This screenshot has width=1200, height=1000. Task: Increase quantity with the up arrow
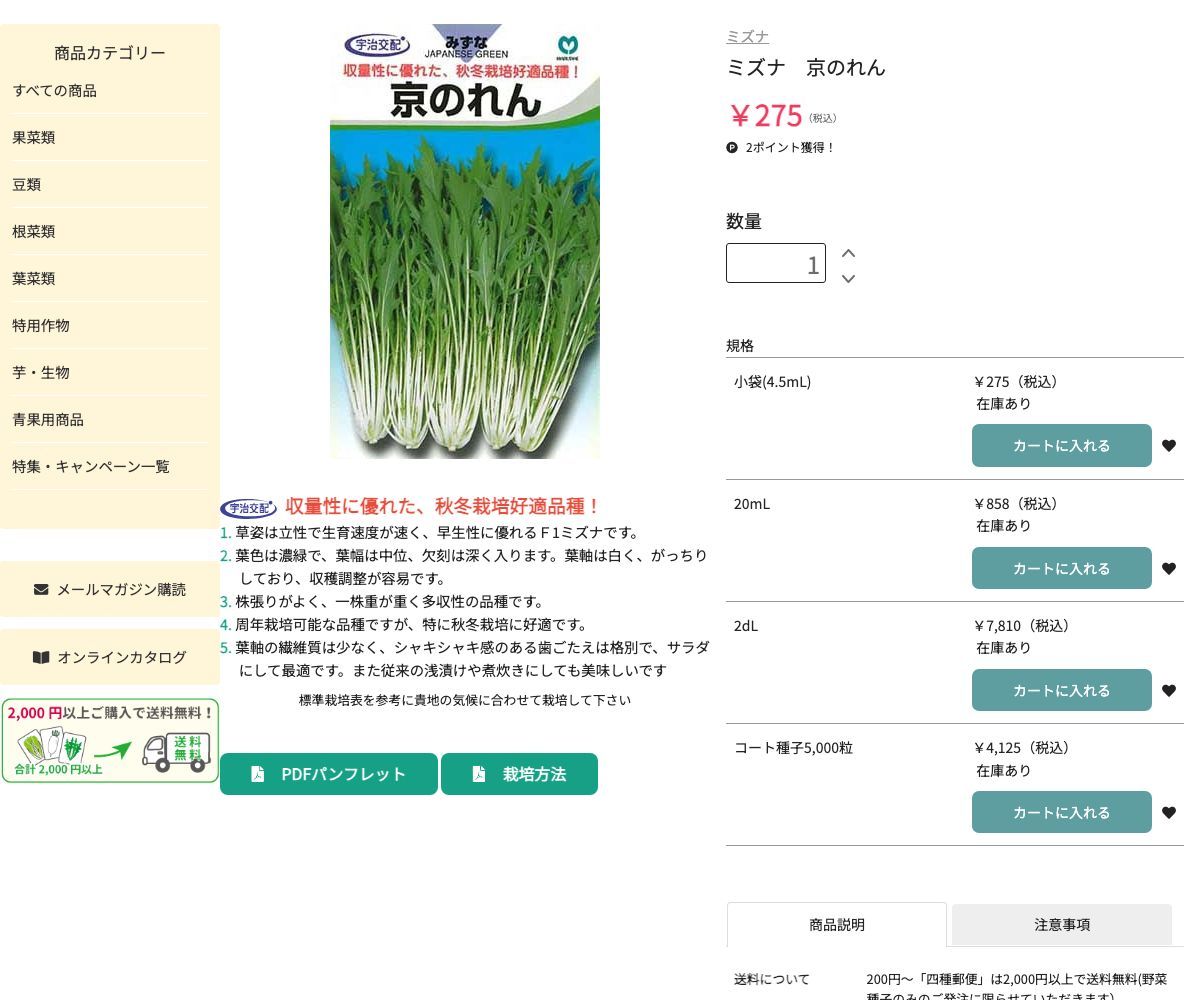(x=848, y=253)
